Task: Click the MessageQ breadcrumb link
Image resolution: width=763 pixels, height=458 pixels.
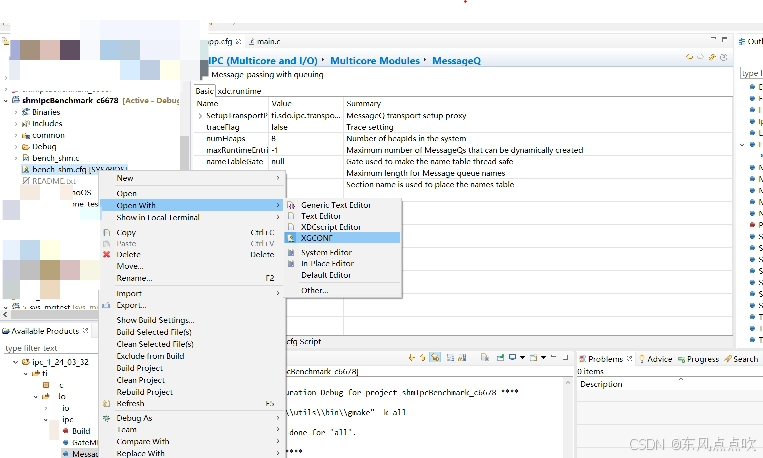Action: [x=456, y=61]
